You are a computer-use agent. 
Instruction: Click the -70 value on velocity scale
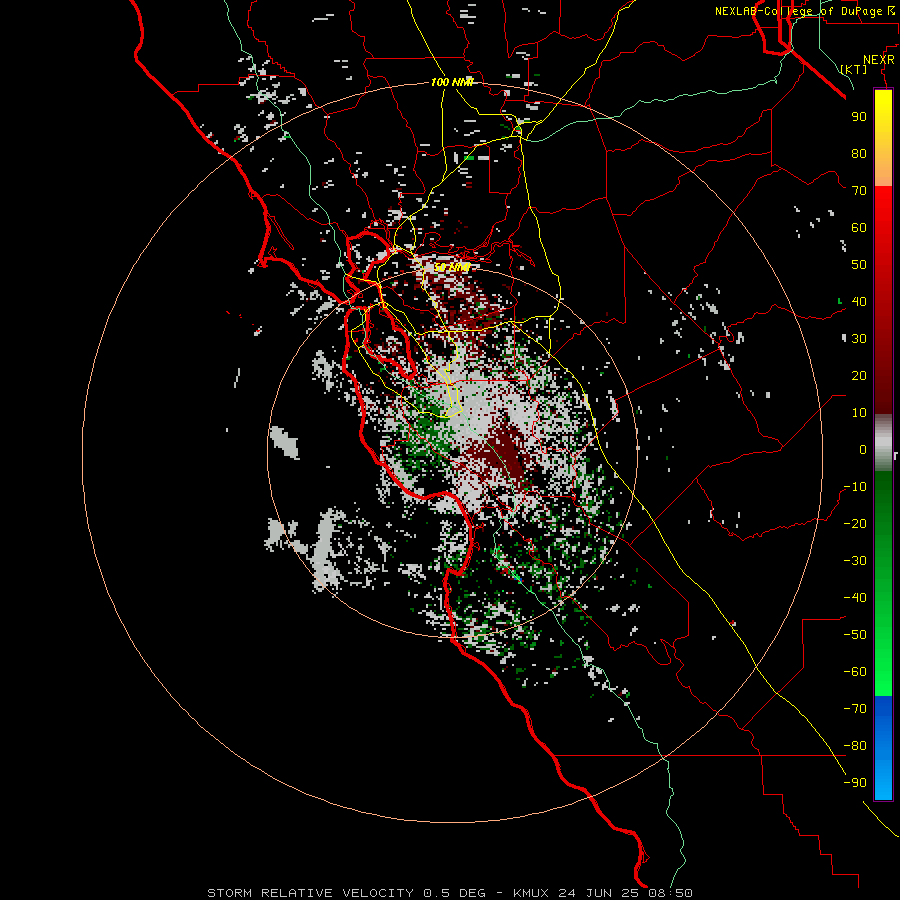coord(855,709)
